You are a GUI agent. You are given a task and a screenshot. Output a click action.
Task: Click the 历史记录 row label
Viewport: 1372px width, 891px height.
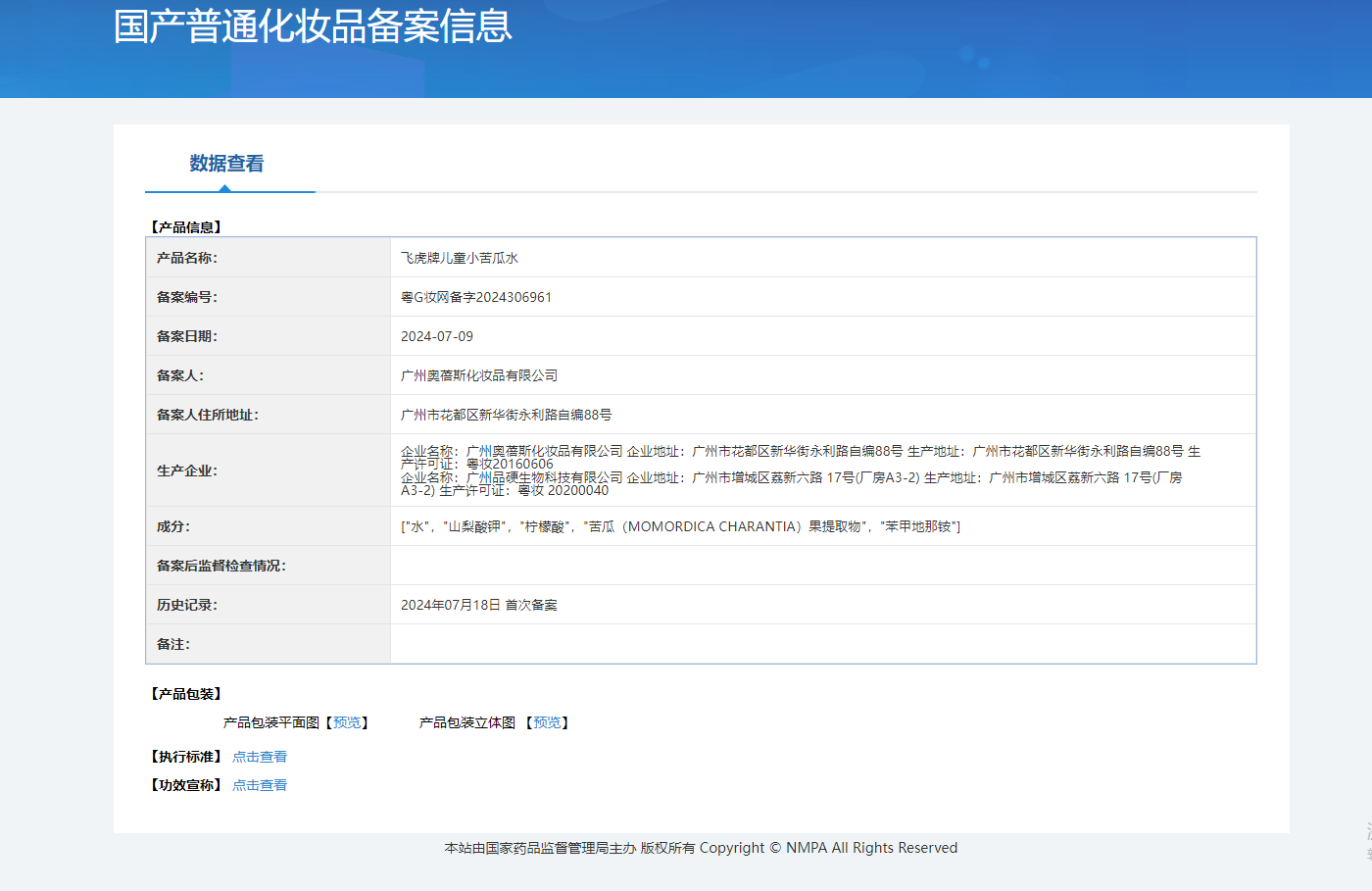pos(187,605)
